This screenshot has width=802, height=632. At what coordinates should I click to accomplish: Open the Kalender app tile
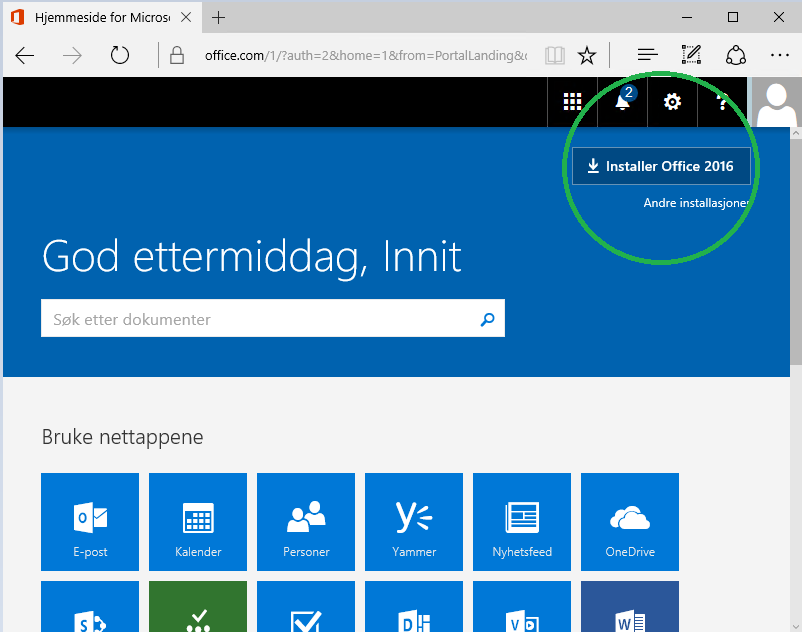click(198, 522)
